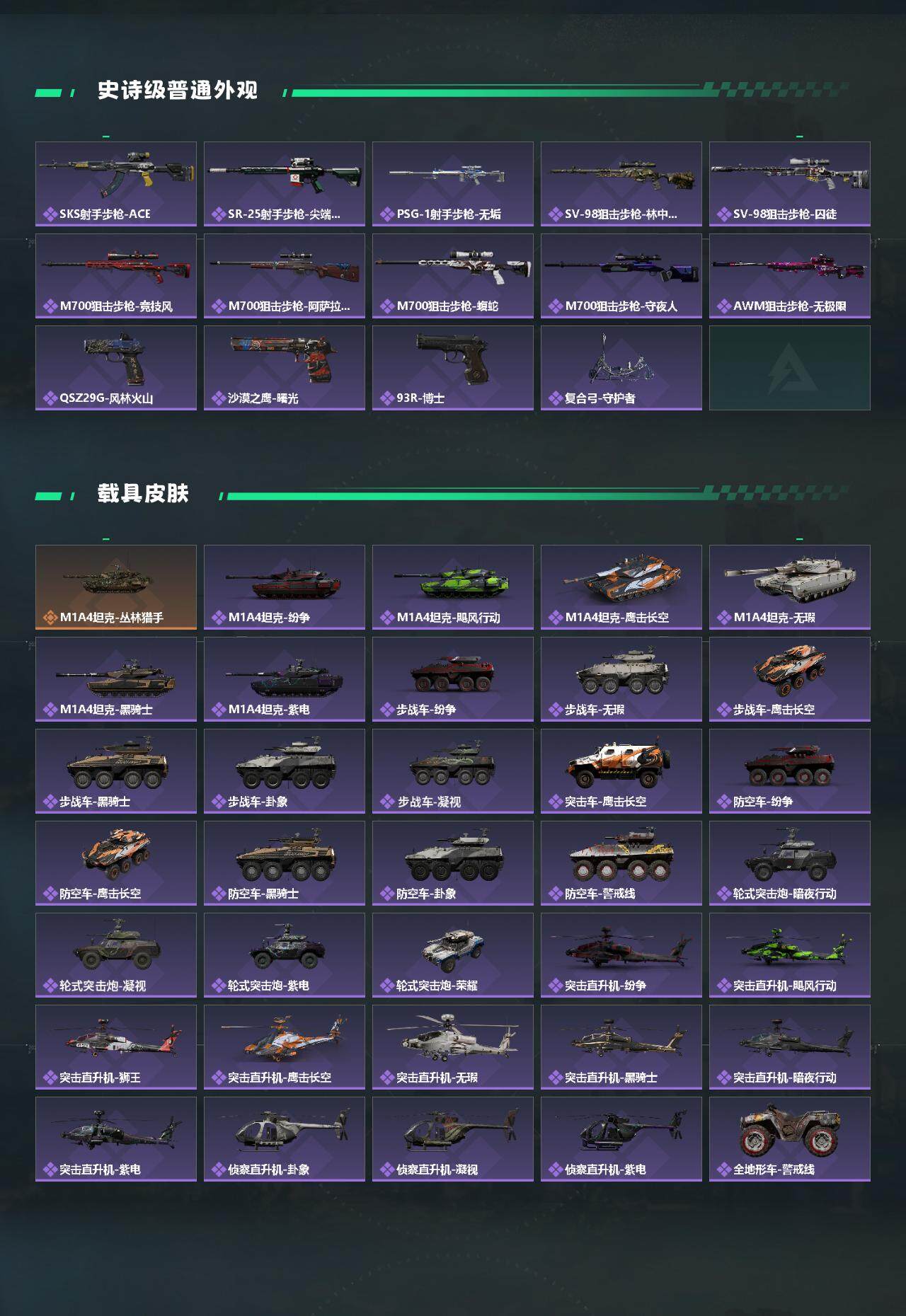Click the 步战车-纷争 red IFV icon
906x1316 pixels.
pyautogui.click(x=453, y=679)
